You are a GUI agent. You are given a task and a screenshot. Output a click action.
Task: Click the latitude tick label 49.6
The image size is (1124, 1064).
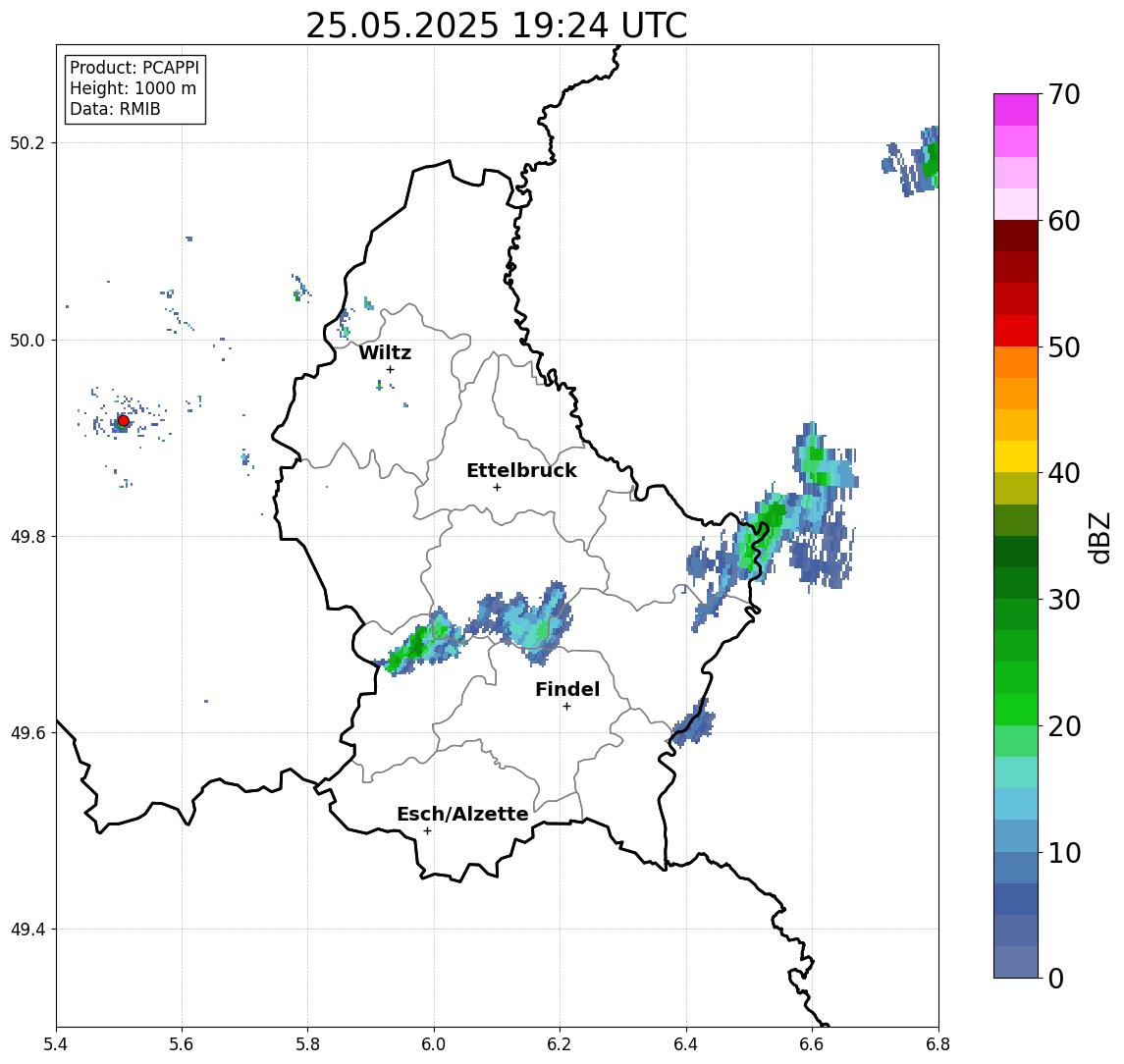[x=27, y=733]
